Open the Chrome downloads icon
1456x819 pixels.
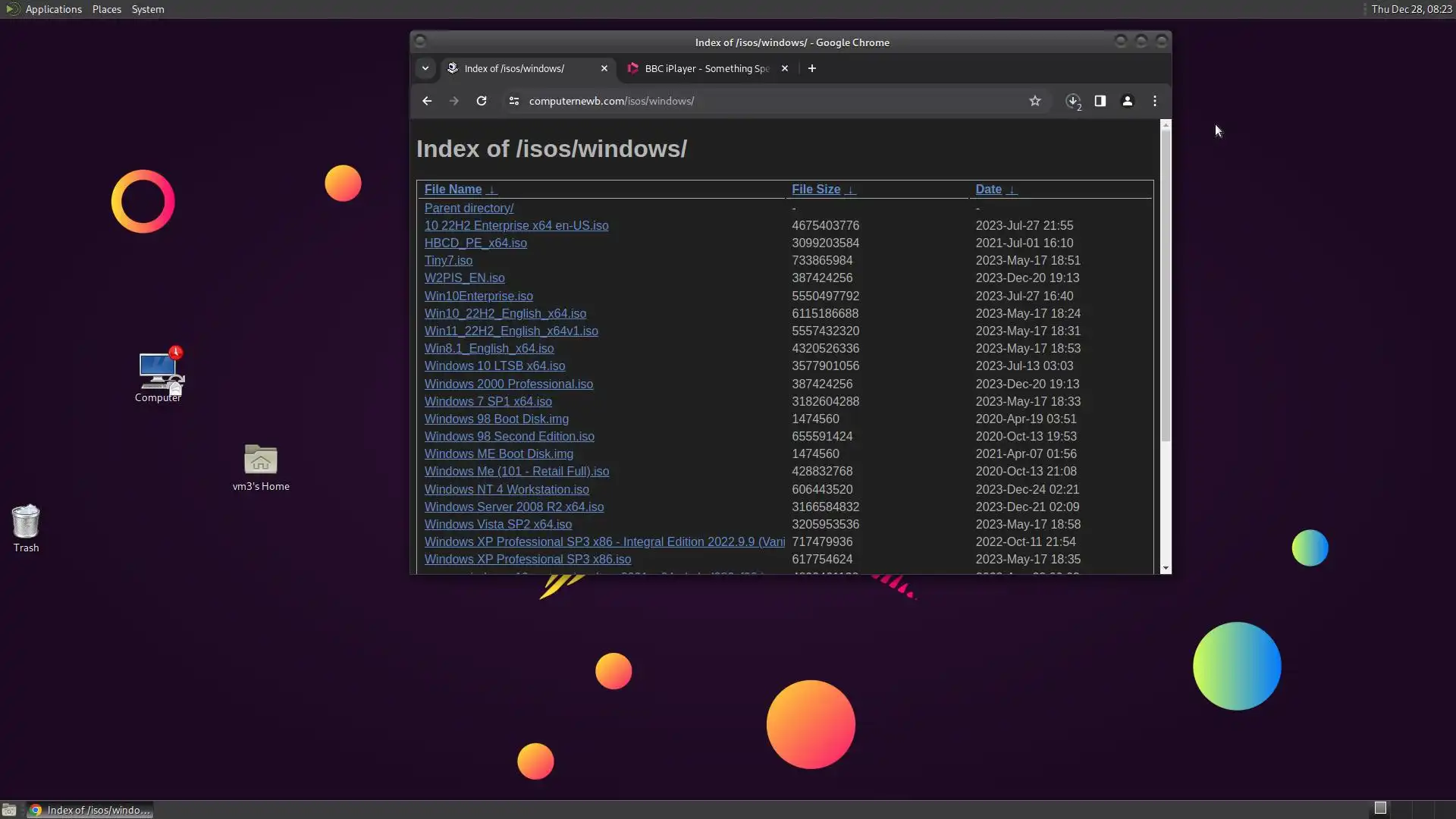1072,101
